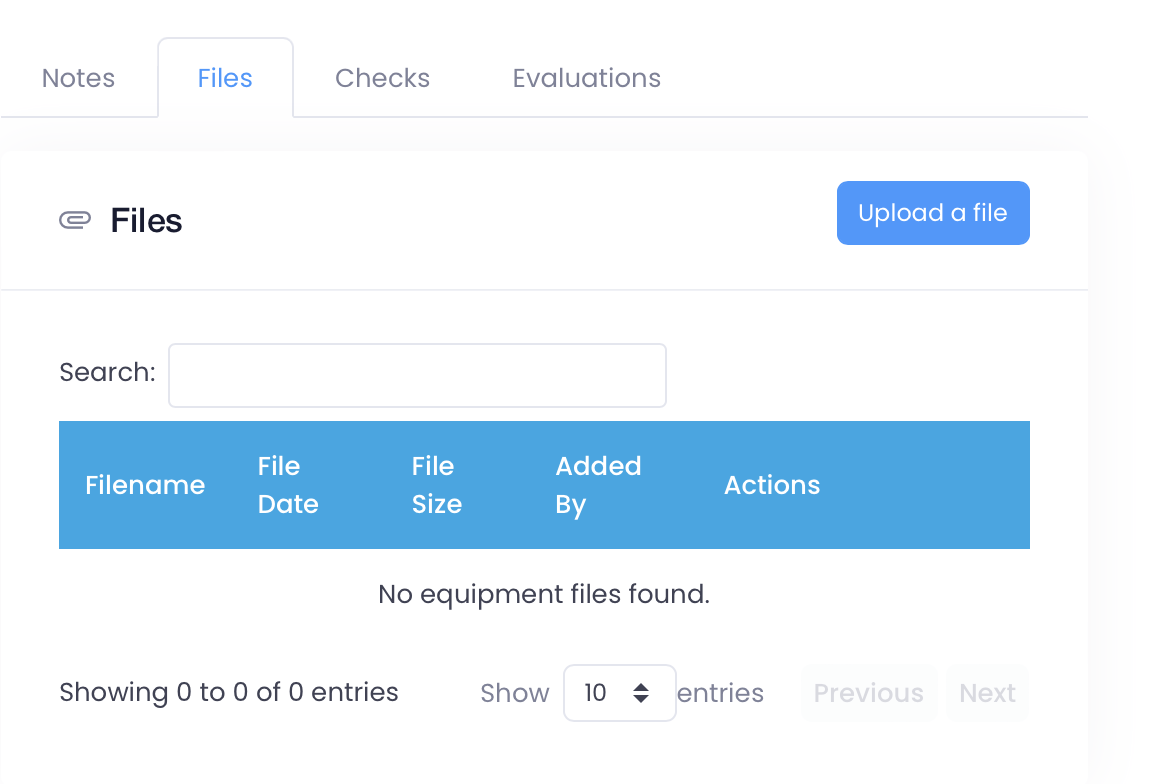Click the Actions column header
1164x784 pixels.
click(x=771, y=485)
